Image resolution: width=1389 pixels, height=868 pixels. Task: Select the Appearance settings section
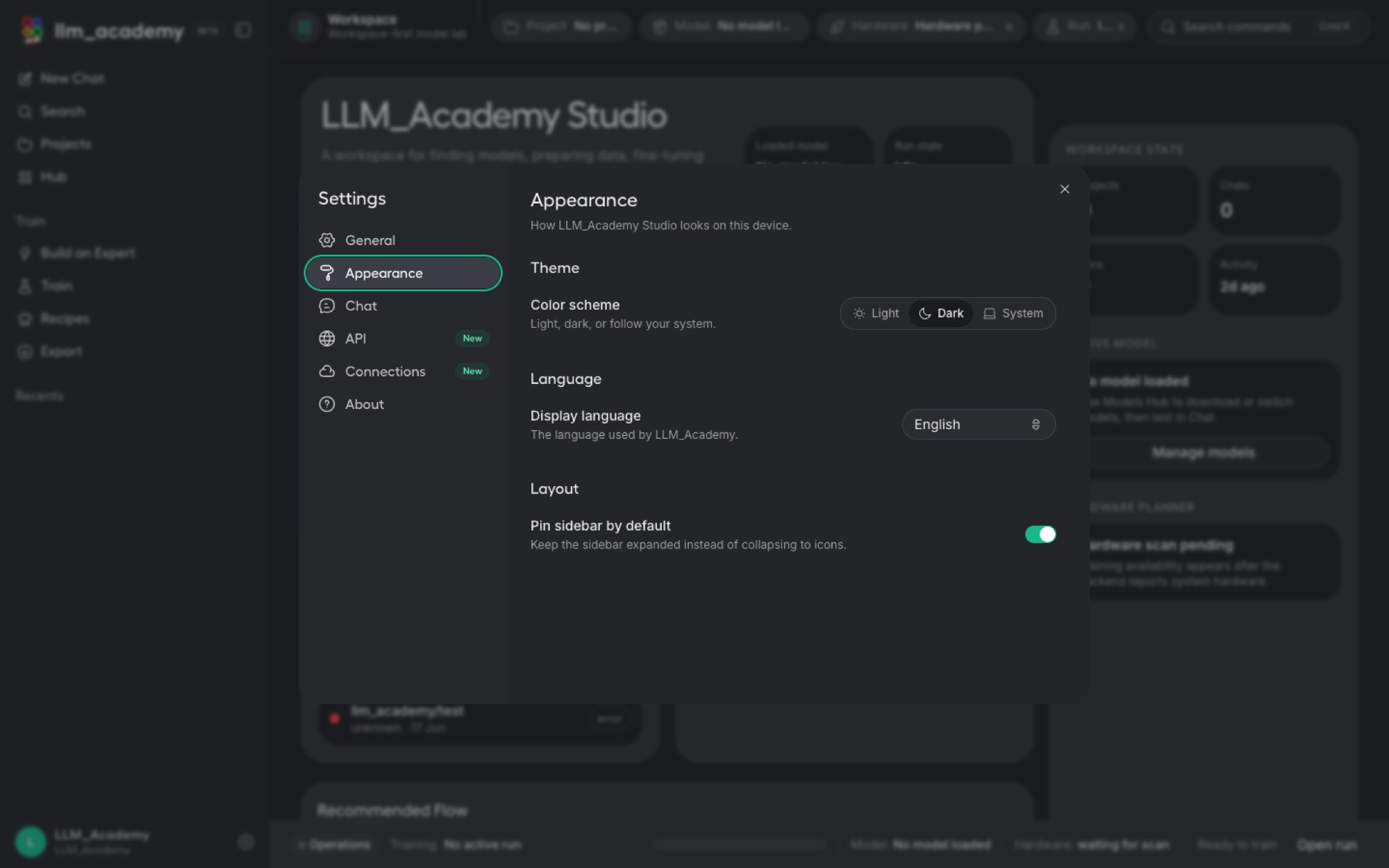coord(403,273)
